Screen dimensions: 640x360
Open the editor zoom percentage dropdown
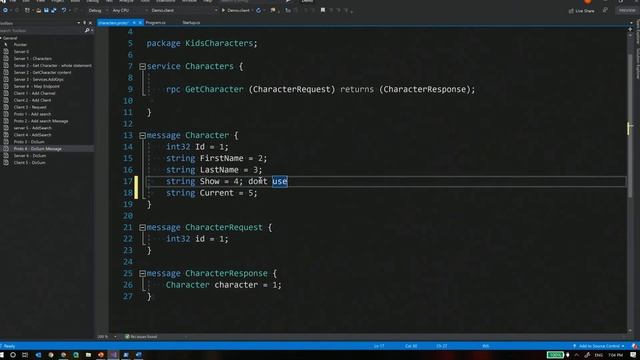115,337
